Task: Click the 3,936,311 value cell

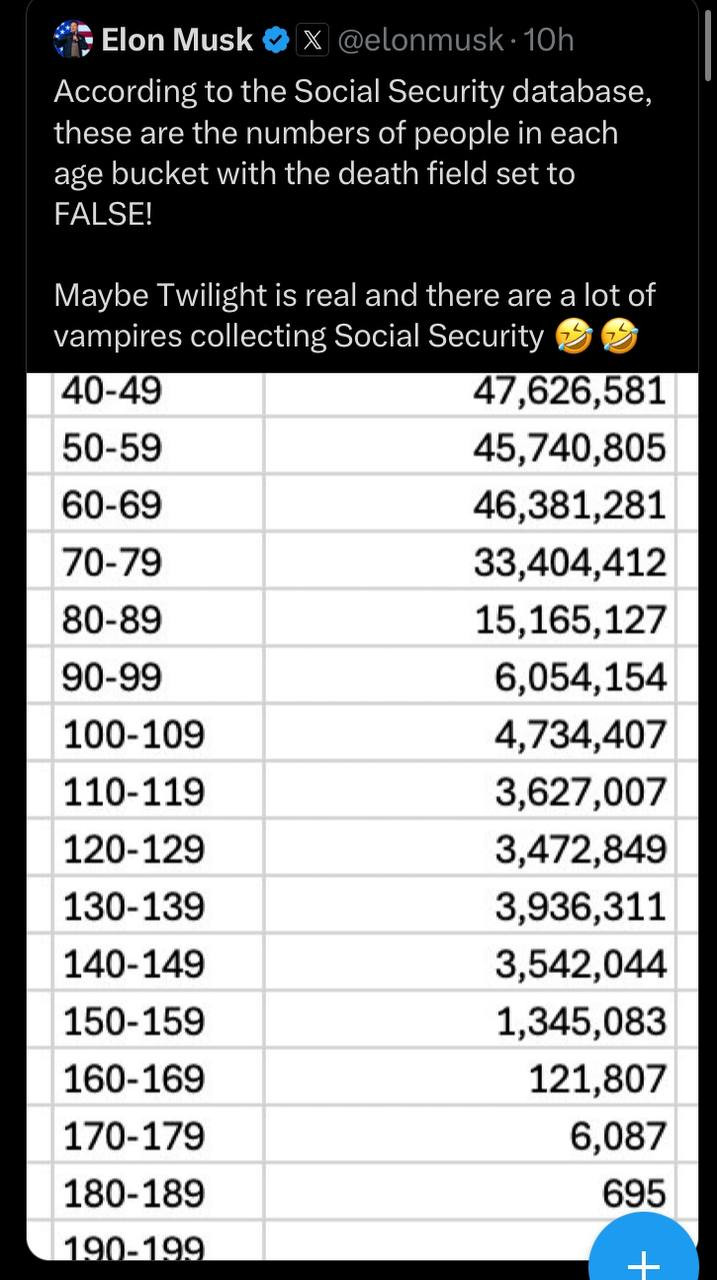Action: tap(580, 907)
